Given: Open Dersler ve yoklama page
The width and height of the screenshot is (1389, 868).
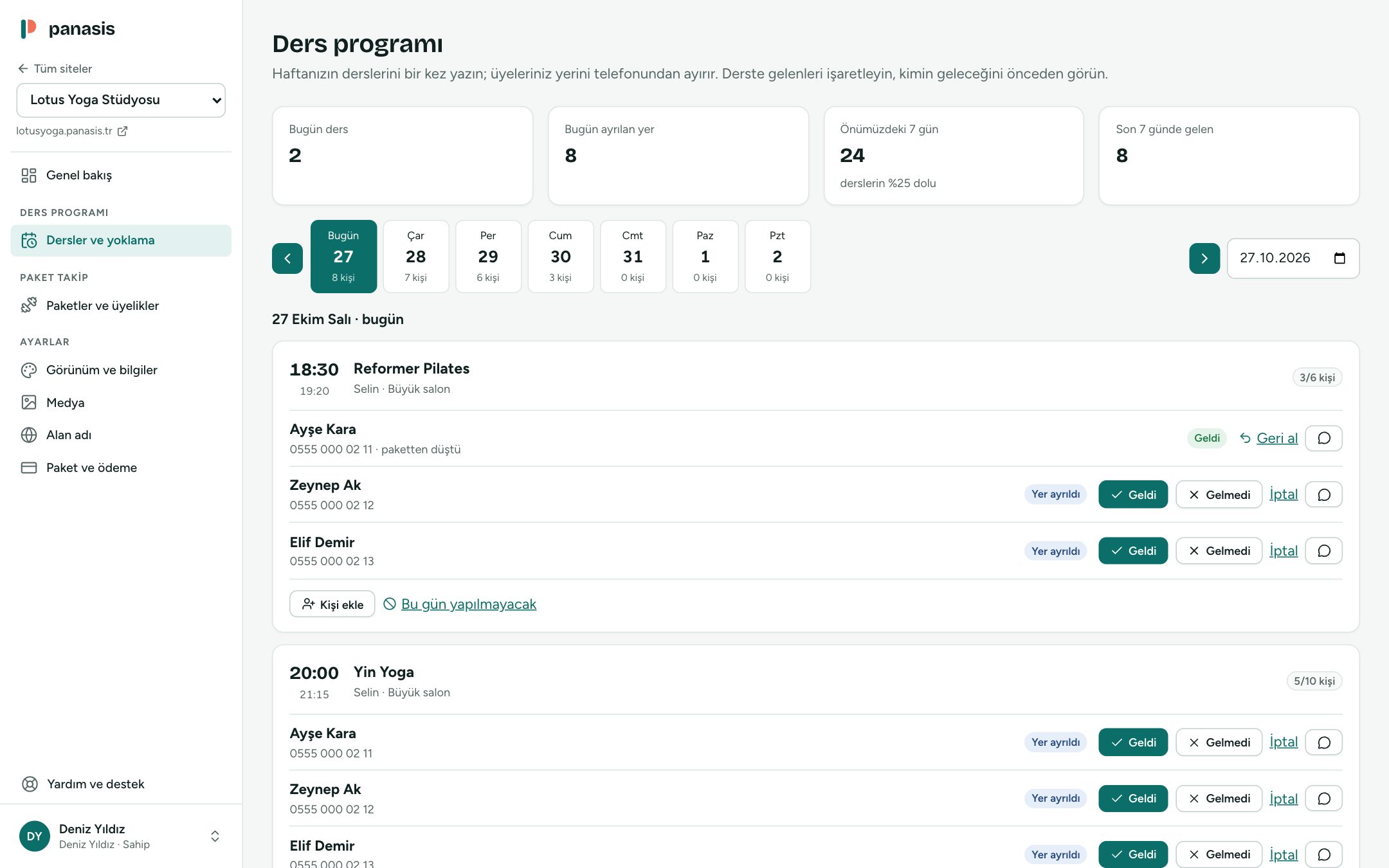Looking at the screenshot, I should point(121,240).
